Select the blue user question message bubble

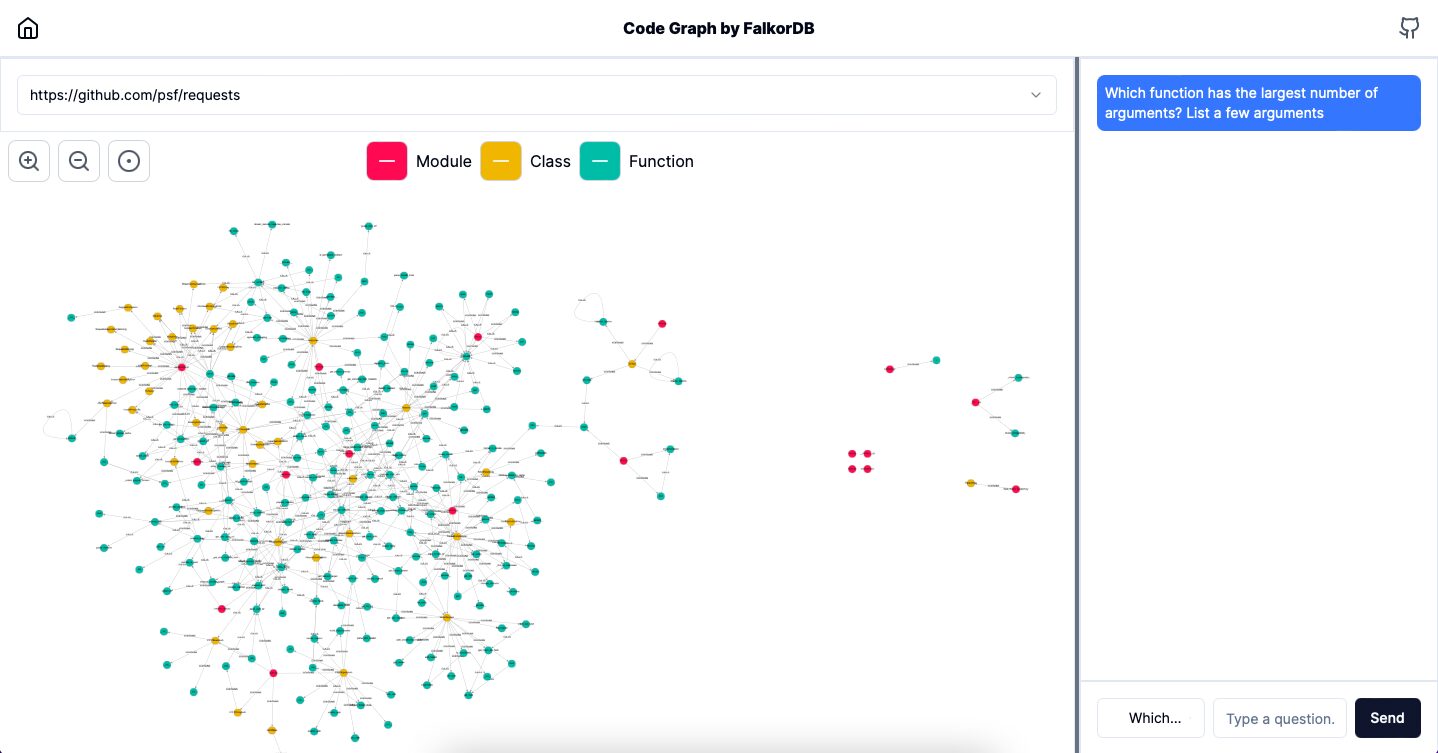1259,103
